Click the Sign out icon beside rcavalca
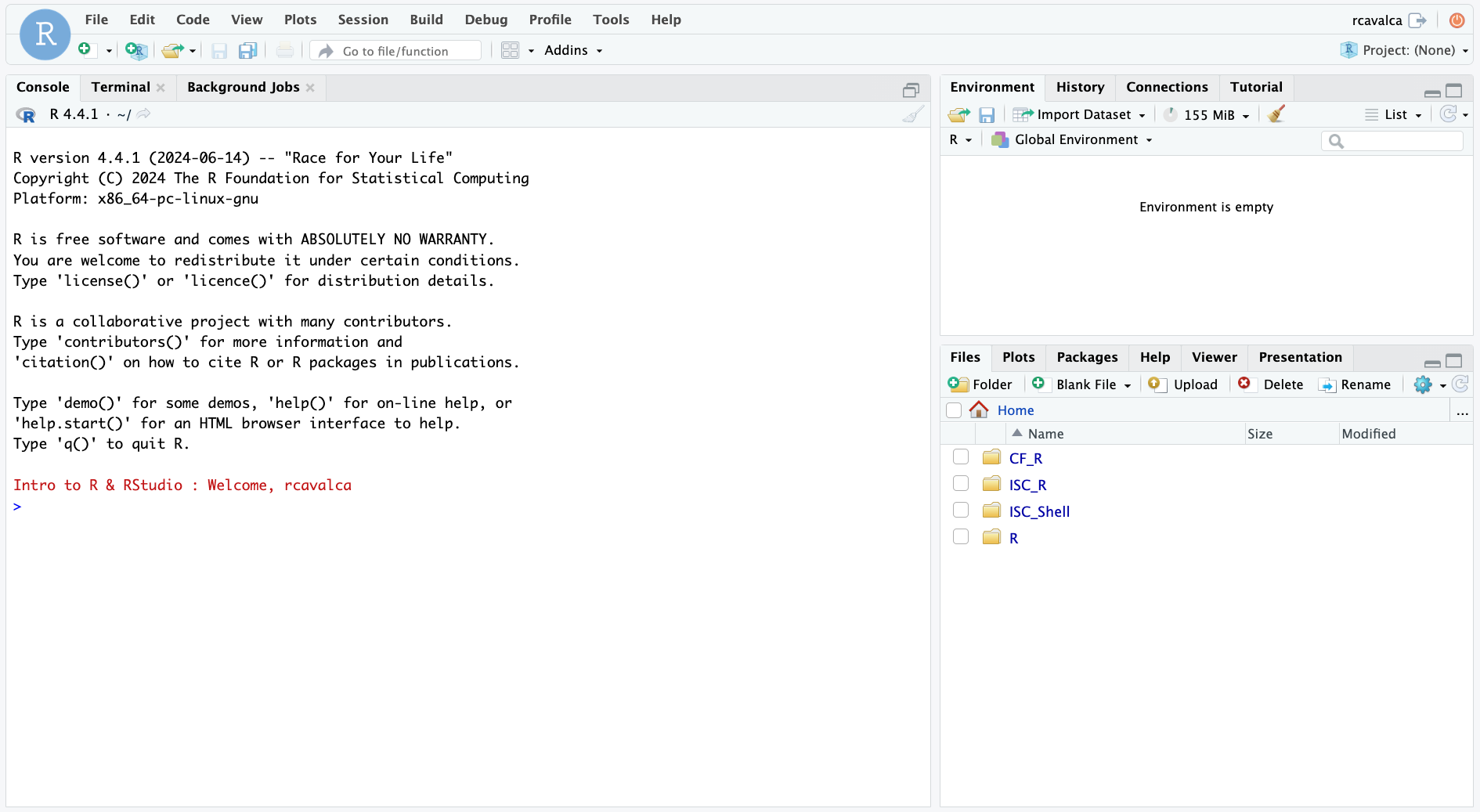The height and width of the screenshot is (812, 1480). click(1417, 20)
